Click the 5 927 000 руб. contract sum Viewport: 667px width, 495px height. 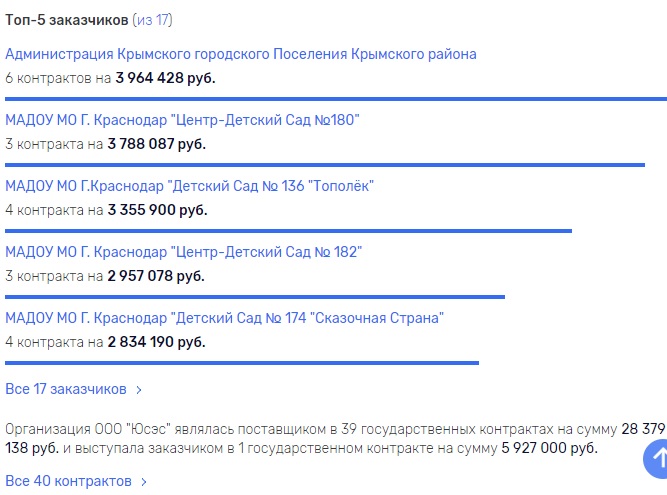click(549, 448)
